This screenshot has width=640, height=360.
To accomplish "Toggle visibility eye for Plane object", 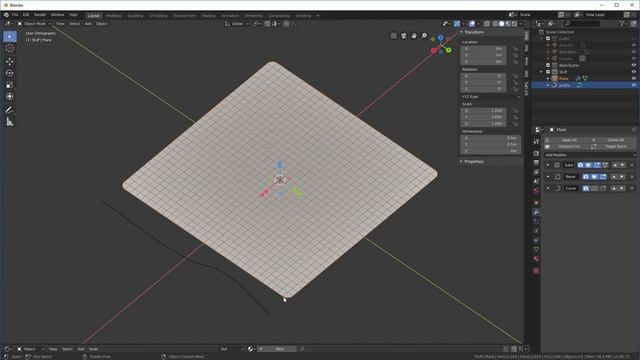I will (634, 78).
